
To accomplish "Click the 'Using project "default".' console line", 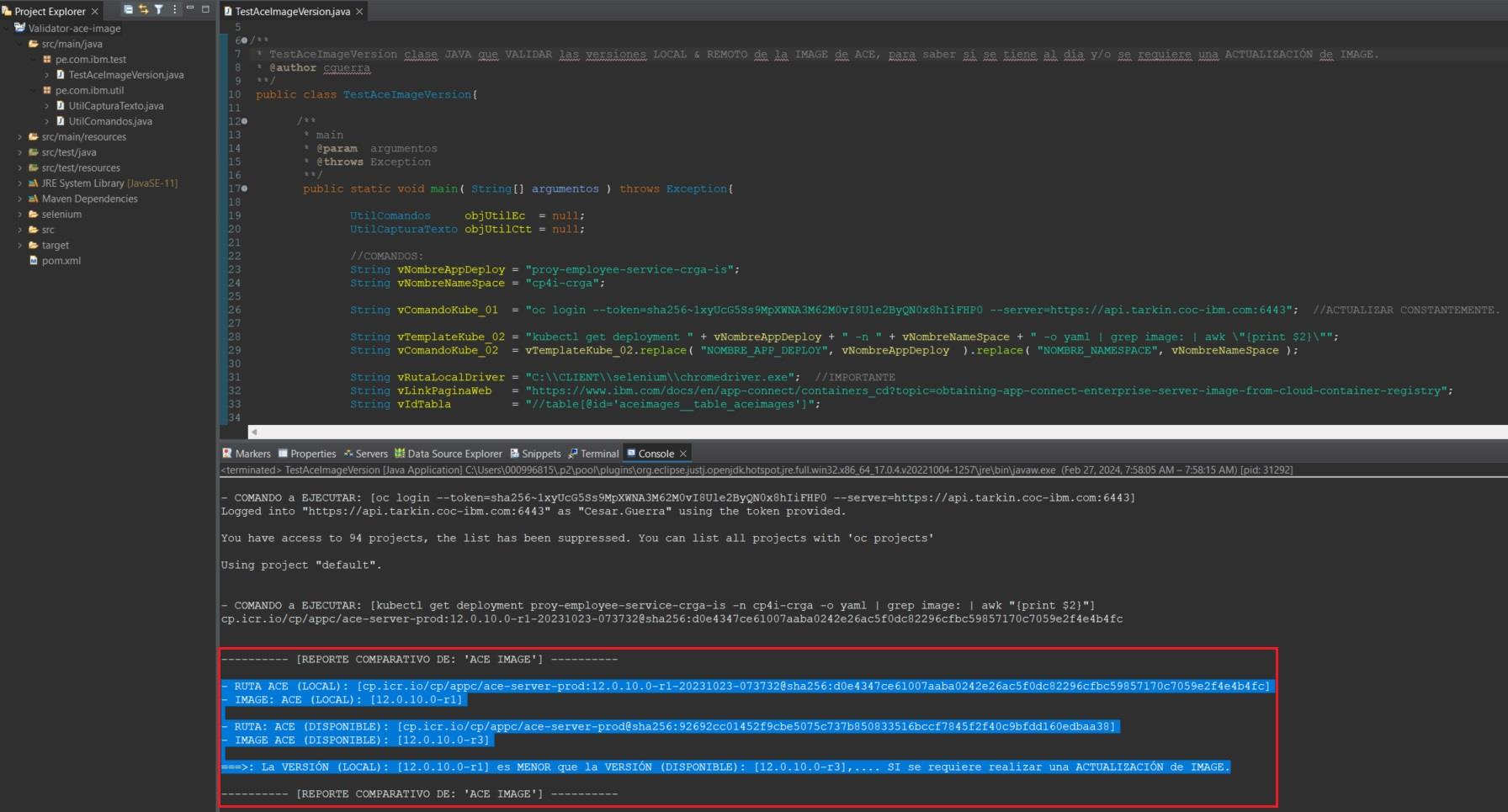I will [301, 565].
